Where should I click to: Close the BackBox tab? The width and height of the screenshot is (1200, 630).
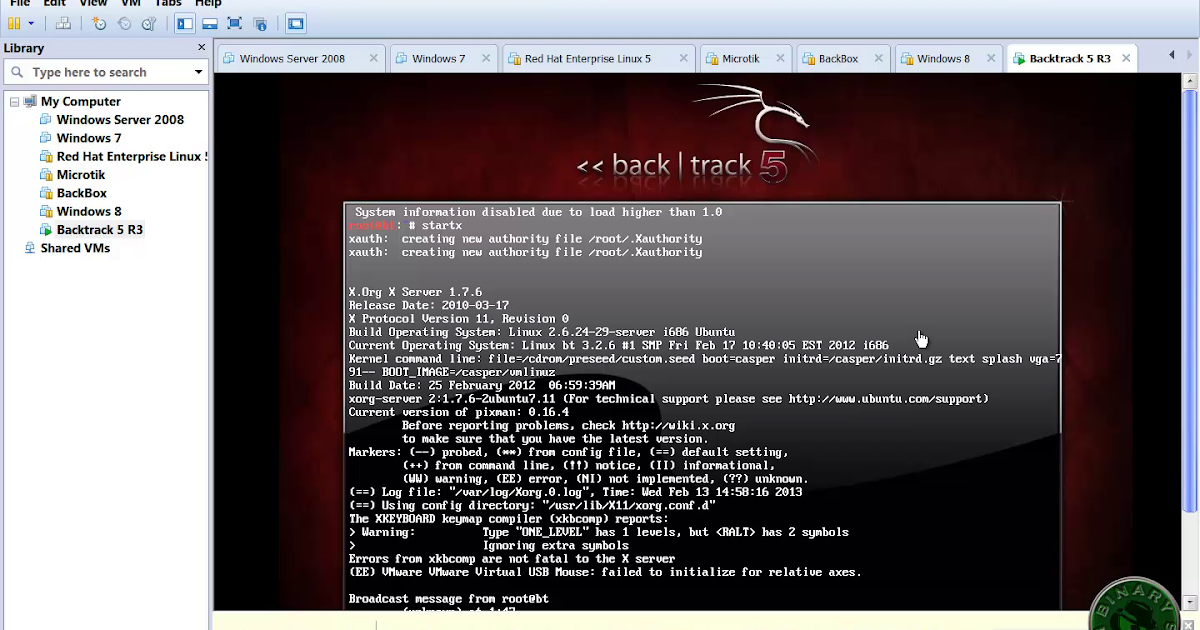click(x=880, y=59)
